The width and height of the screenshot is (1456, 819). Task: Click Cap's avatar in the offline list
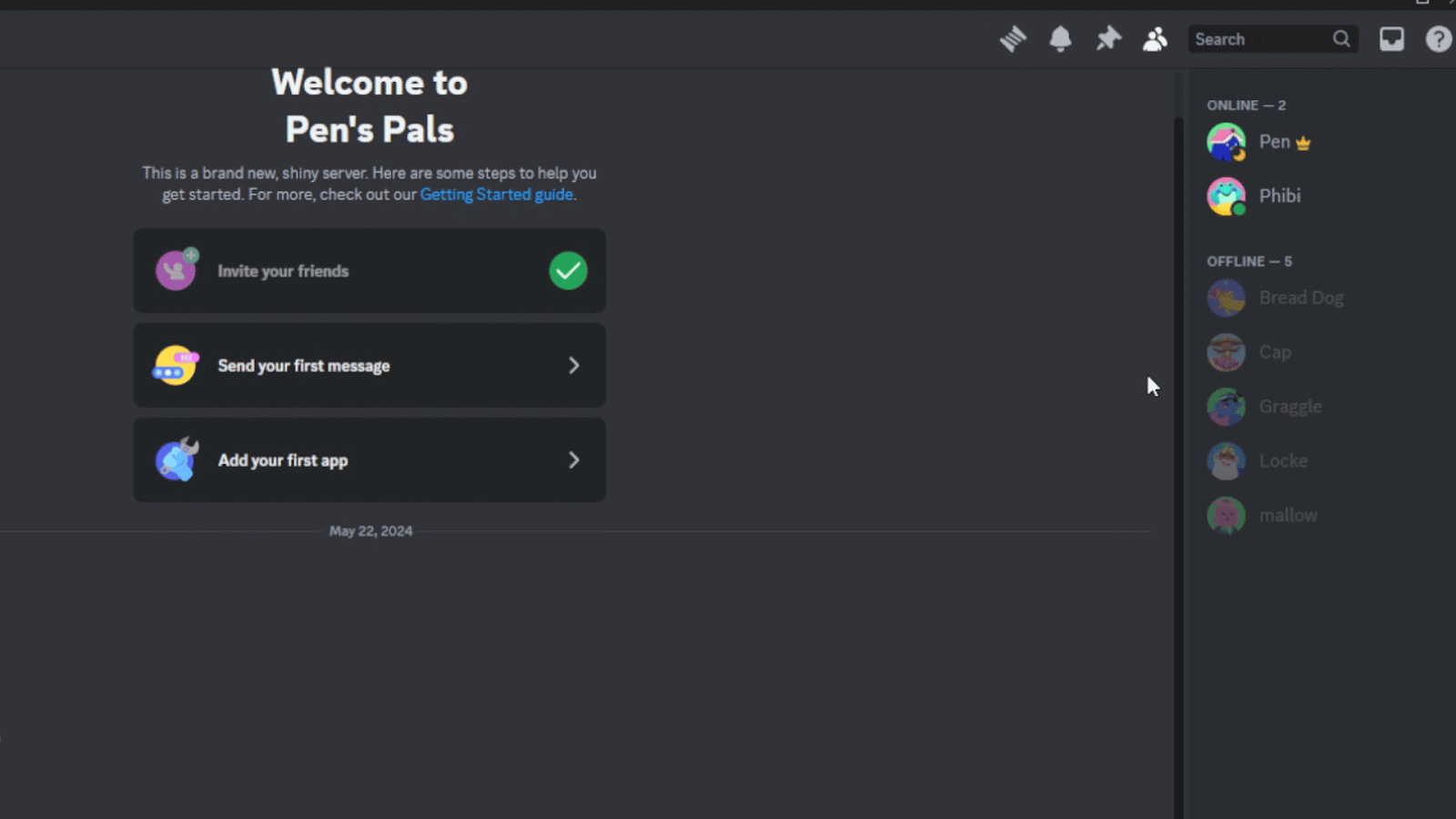(1226, 352)
